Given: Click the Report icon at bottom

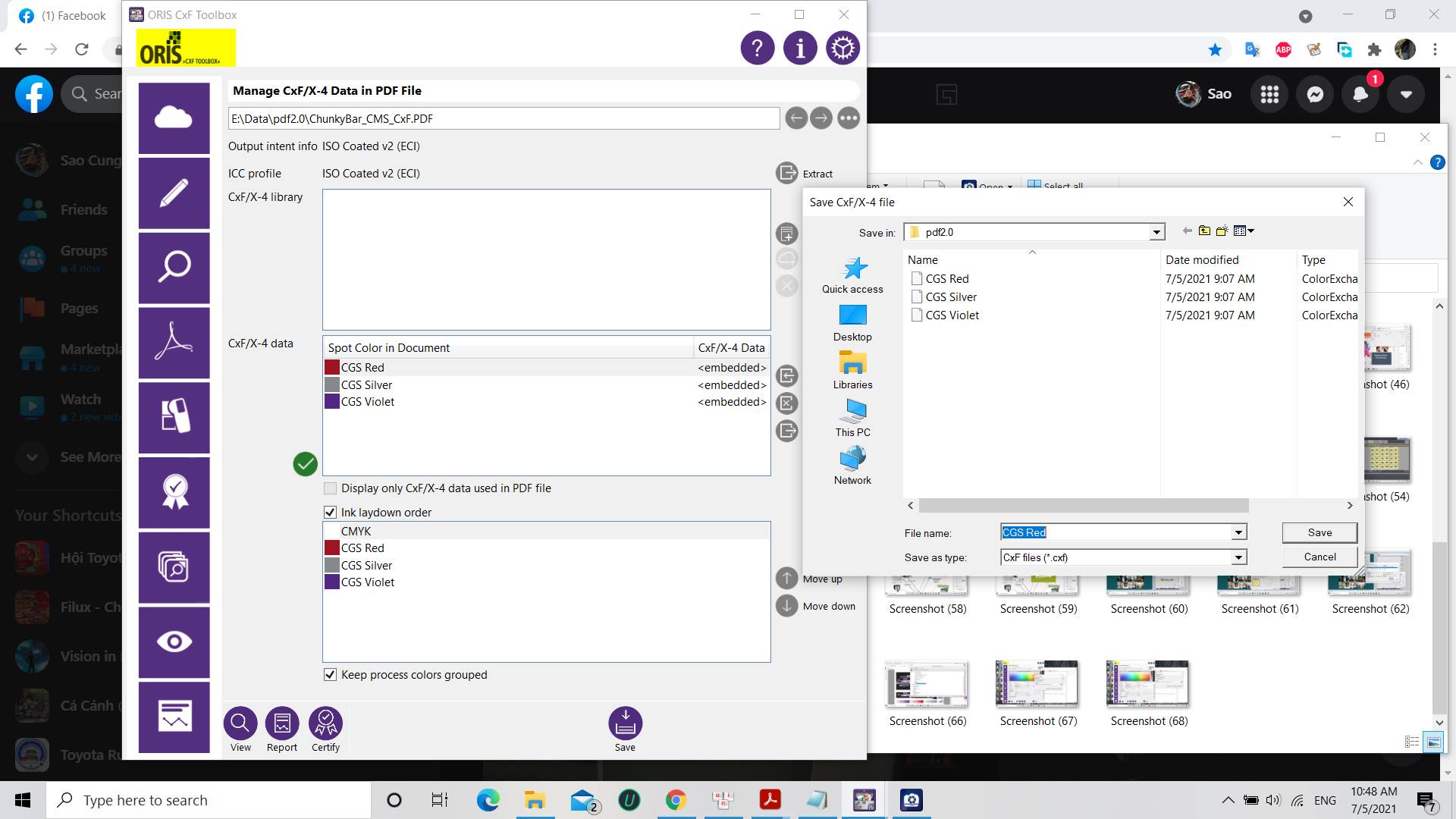Looking at the screenshot, I should [282, 723].
